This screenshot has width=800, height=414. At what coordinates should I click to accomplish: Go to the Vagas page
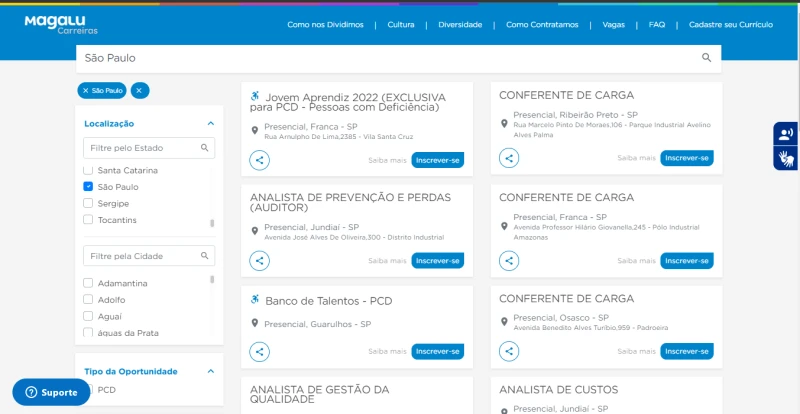point(613,25)
